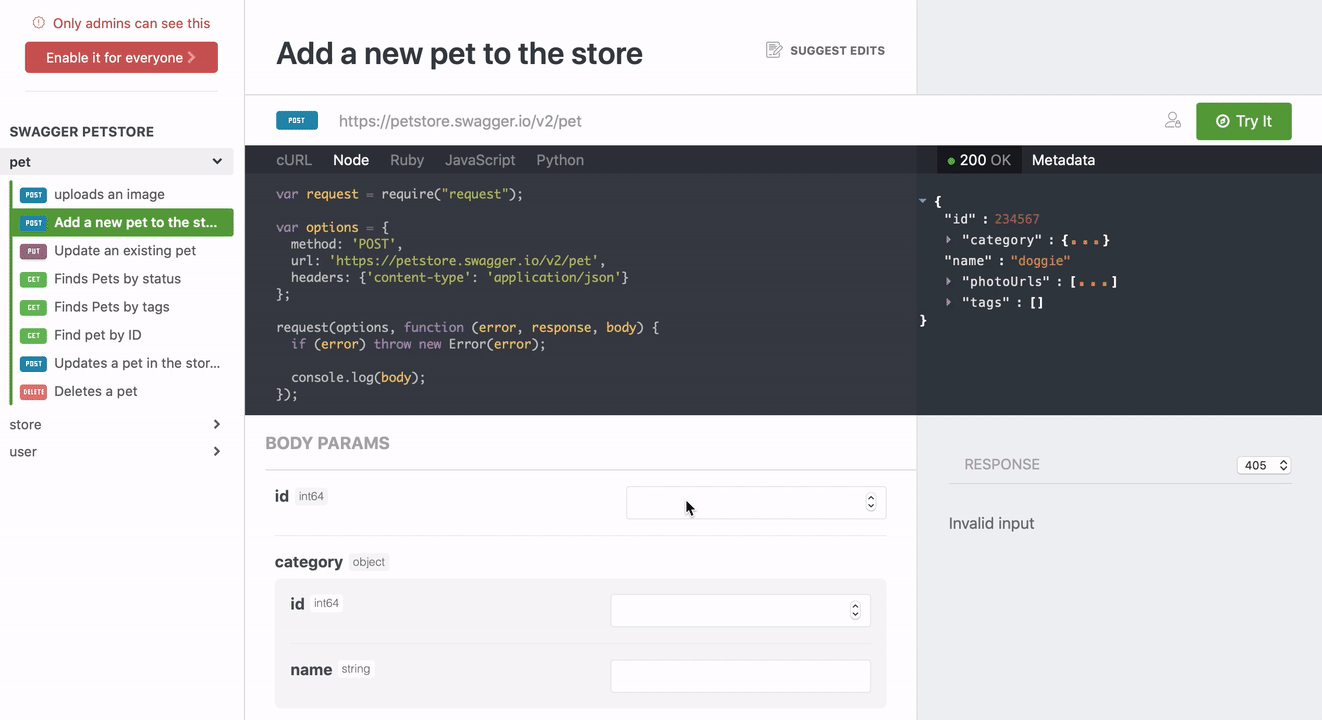
Task: Click the GET badge of 'Find pet by ID'
Action: click(33, 335)
